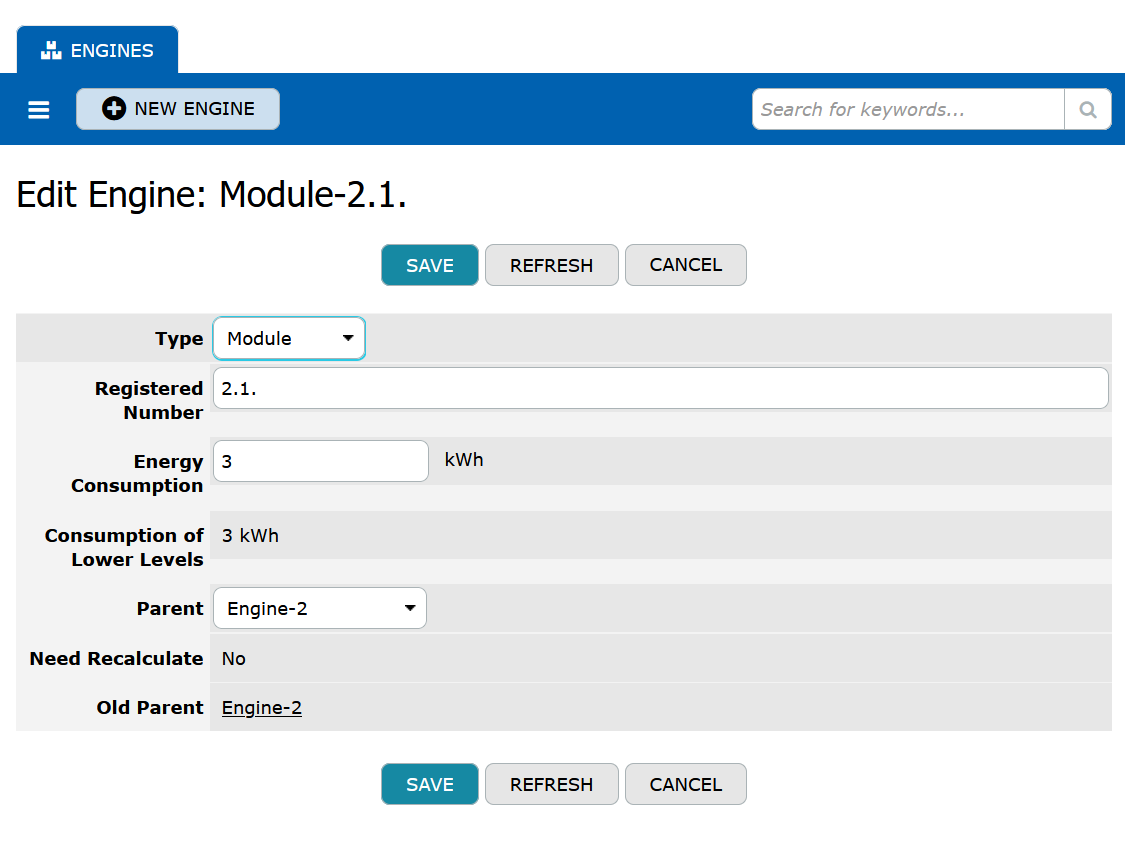Image resolution: width=1125 pixels, height=847 pixels.
Task: Click the keyword search field
Action: pyautogui.click(x=908, y=110)
